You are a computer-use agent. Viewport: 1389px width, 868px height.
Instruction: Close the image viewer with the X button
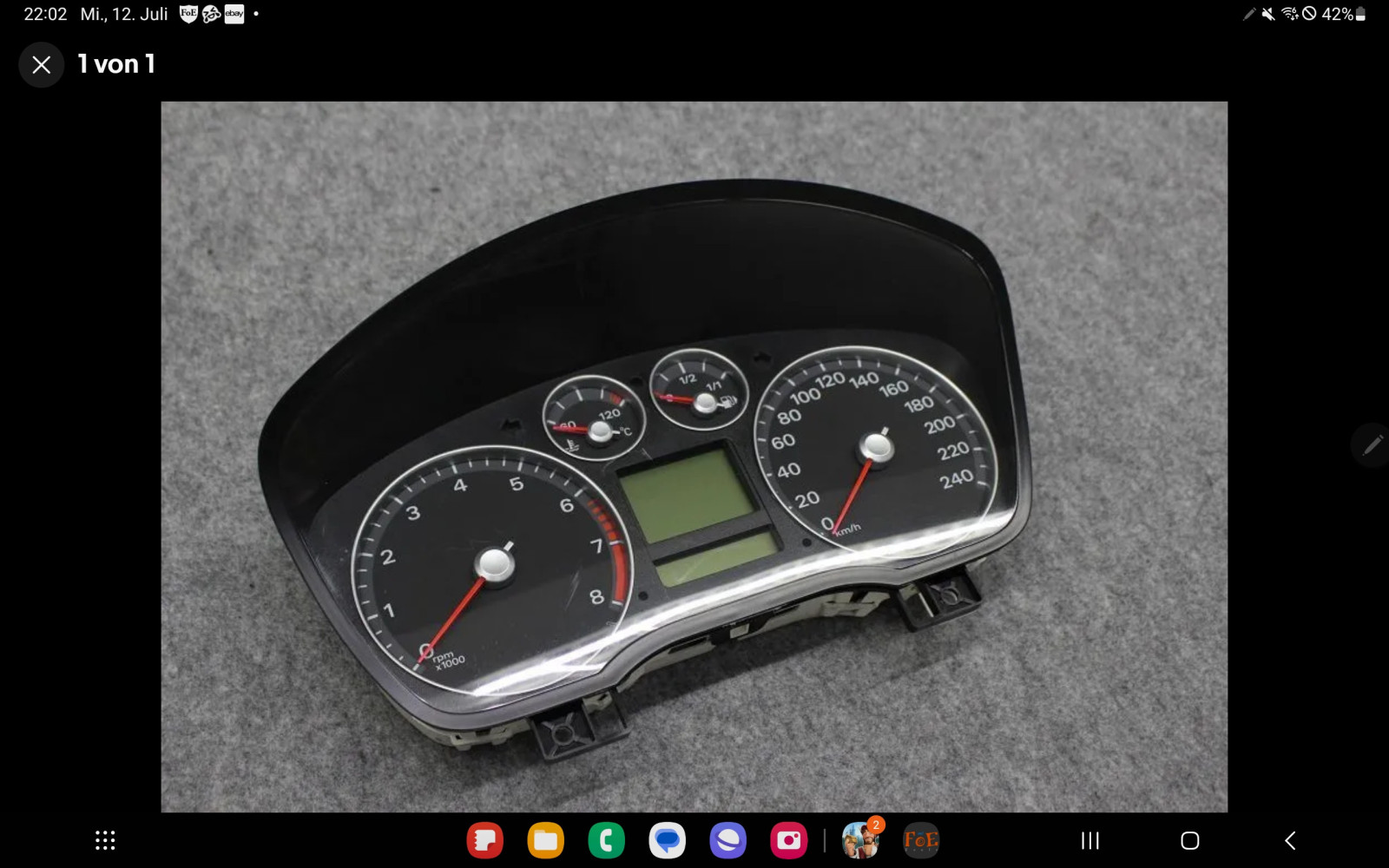pos(41,65)
